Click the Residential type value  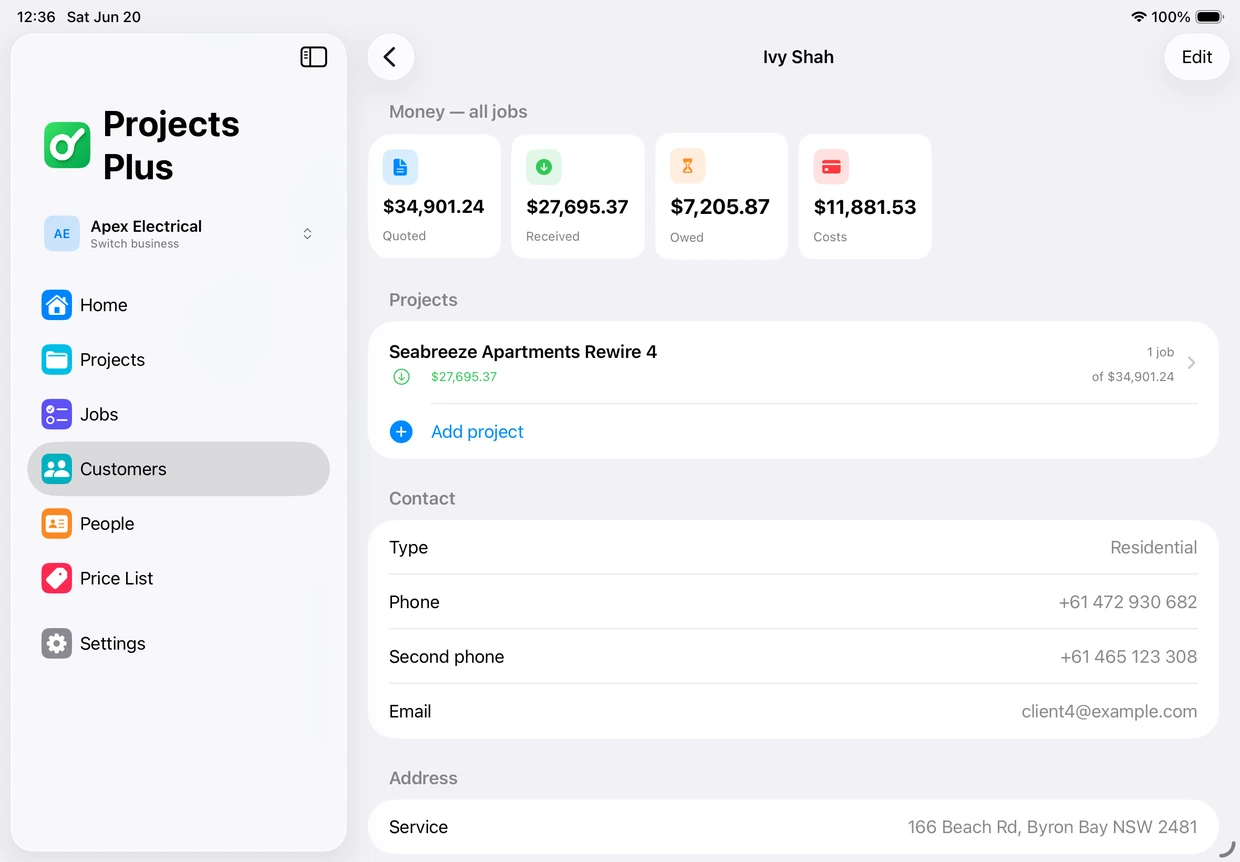pos(1153,548)
